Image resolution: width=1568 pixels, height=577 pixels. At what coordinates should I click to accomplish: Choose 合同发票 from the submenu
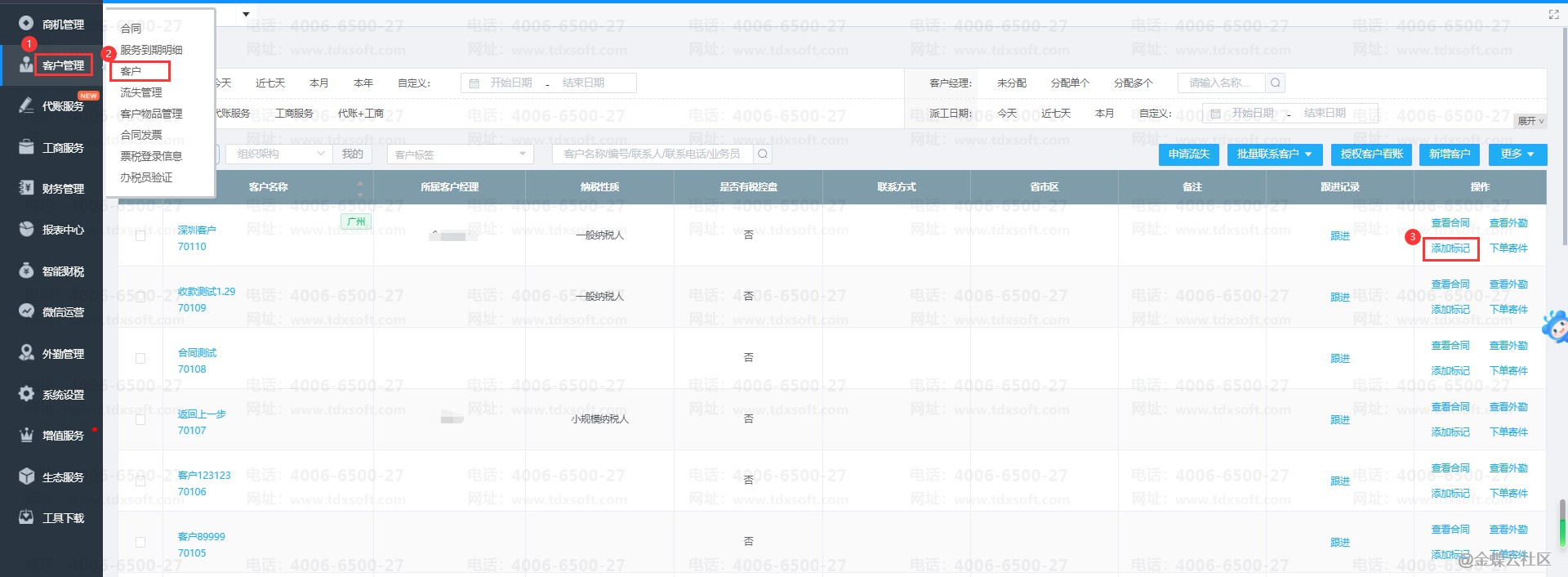141,135
